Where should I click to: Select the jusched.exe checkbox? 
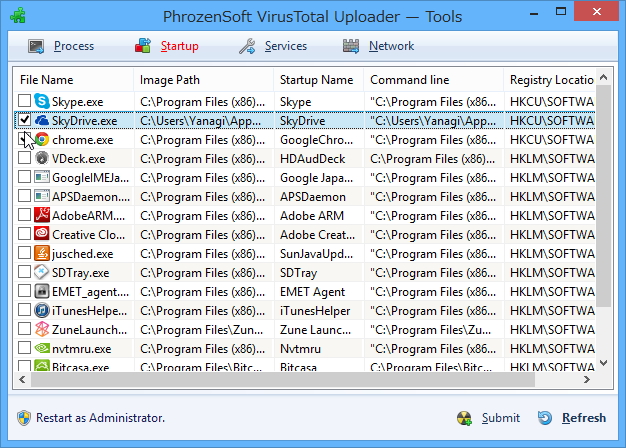pyautogui.click(x=24, y=252)
